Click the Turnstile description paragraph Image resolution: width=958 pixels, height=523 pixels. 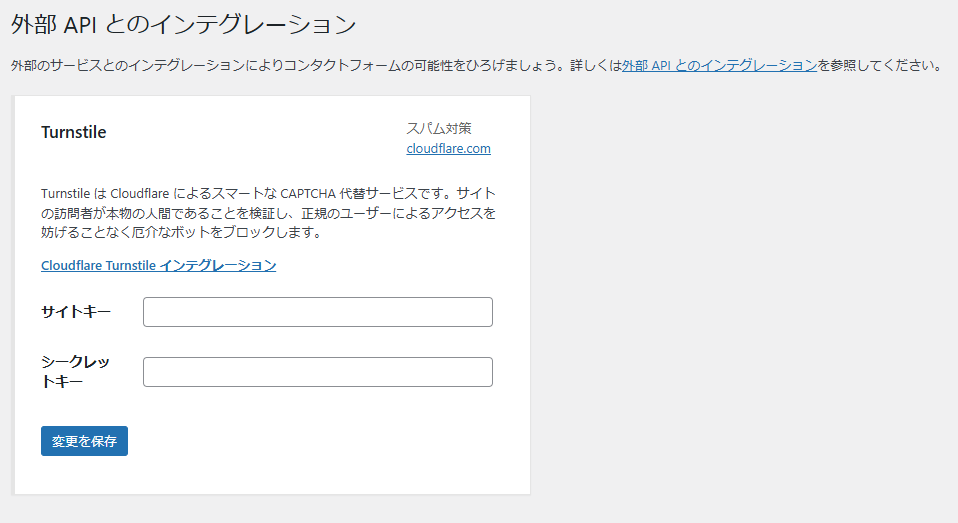coord(268,213)
